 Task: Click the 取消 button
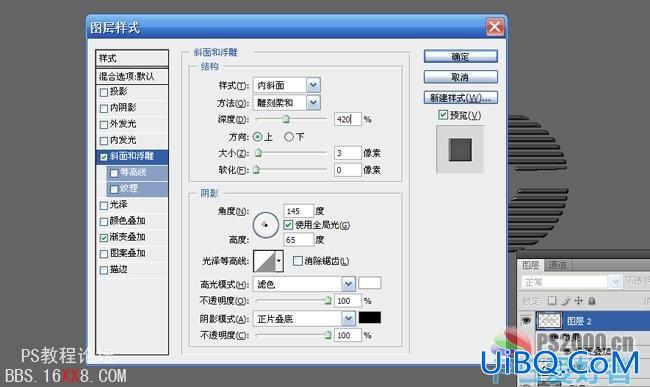pos(461,77)
